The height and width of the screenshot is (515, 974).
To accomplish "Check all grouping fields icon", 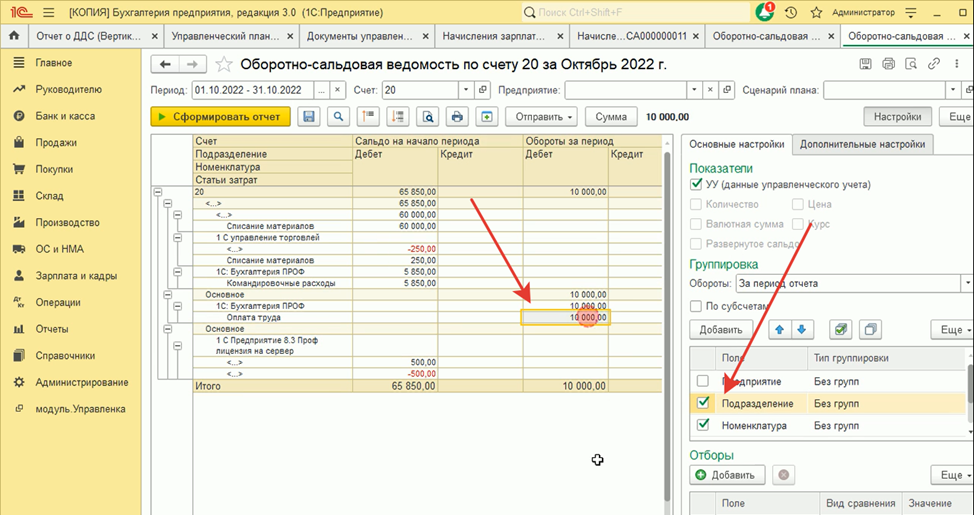I will [840, 330].
